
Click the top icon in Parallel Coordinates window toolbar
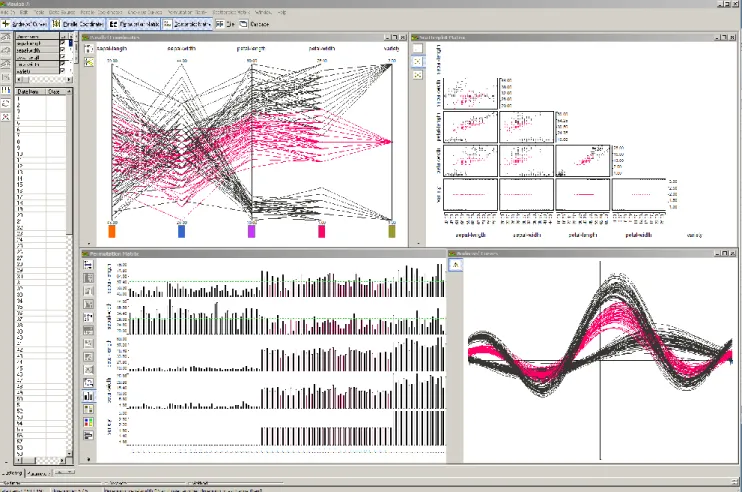click(89, 49)
